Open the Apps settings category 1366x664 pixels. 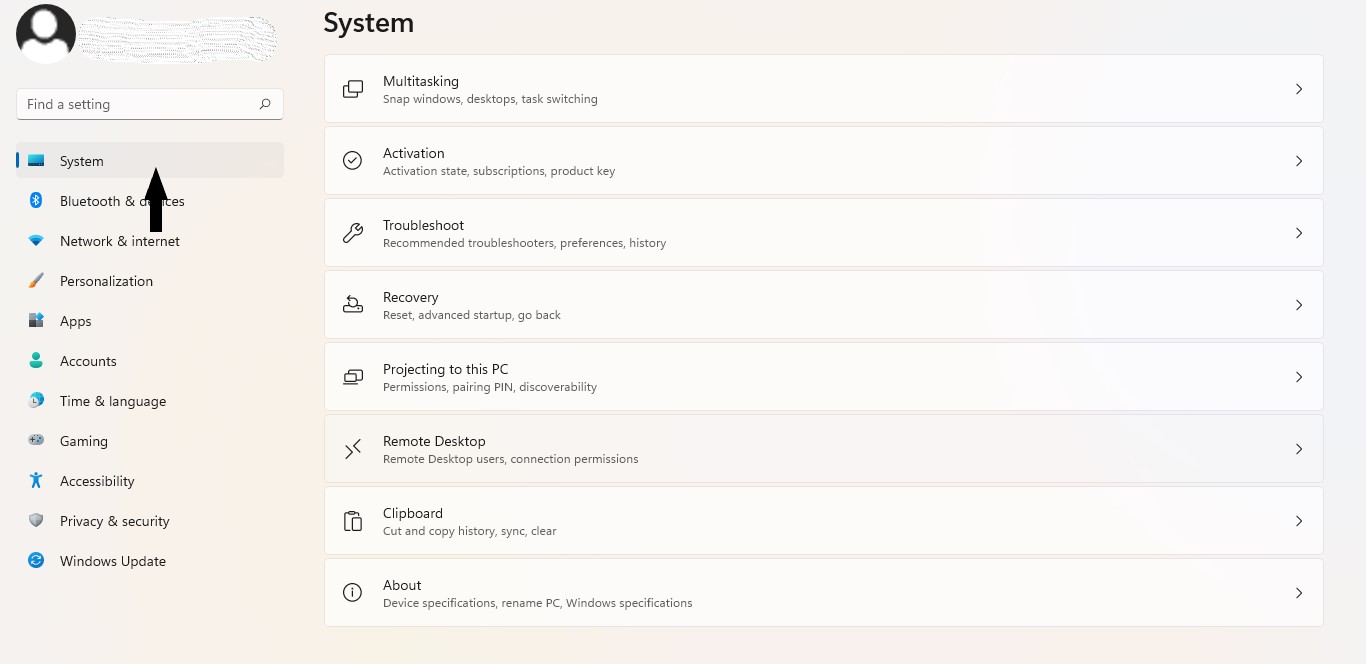click(76, 321)
